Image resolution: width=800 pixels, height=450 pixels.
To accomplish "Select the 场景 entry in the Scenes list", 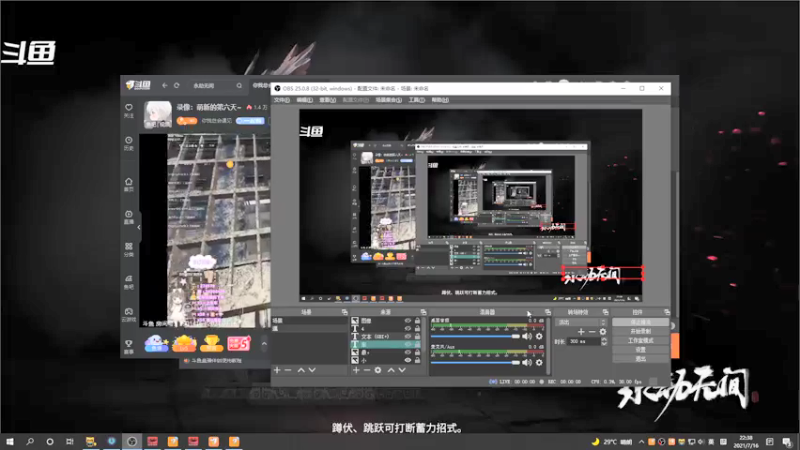I will click(310, 321).
